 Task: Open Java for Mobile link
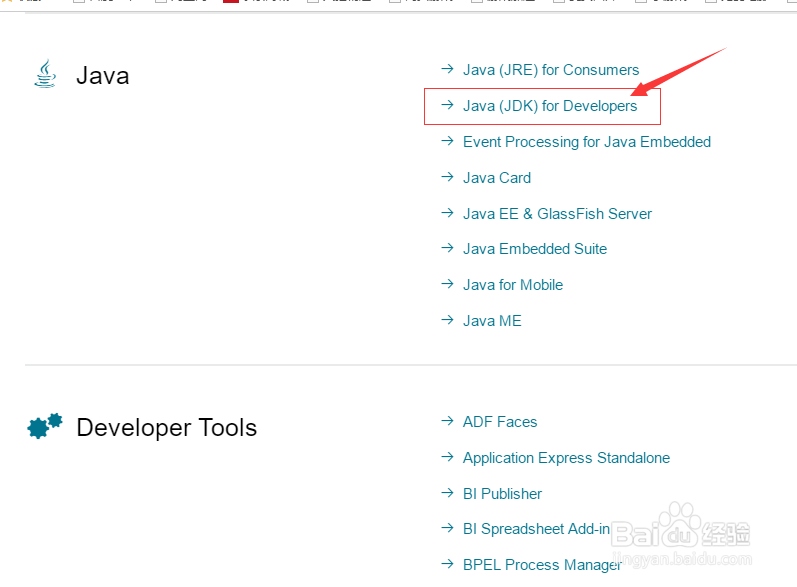tap(513, 285)
